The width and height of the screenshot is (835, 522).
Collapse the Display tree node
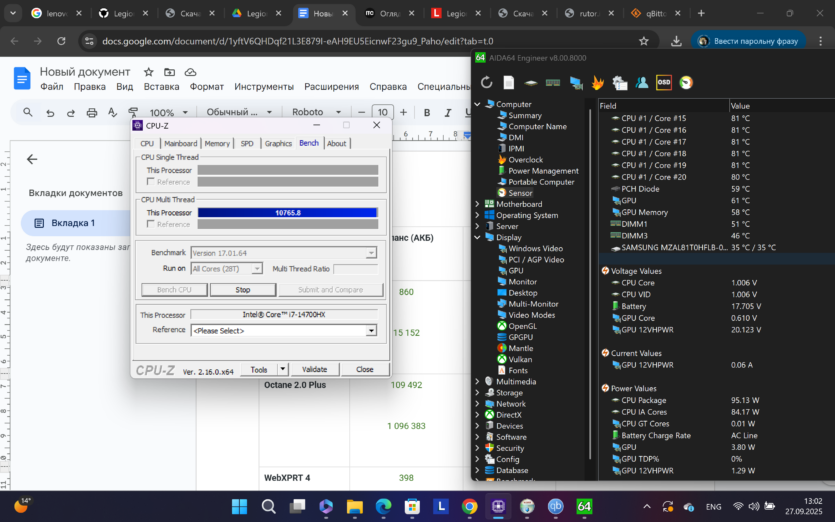[x=478, y=238]
